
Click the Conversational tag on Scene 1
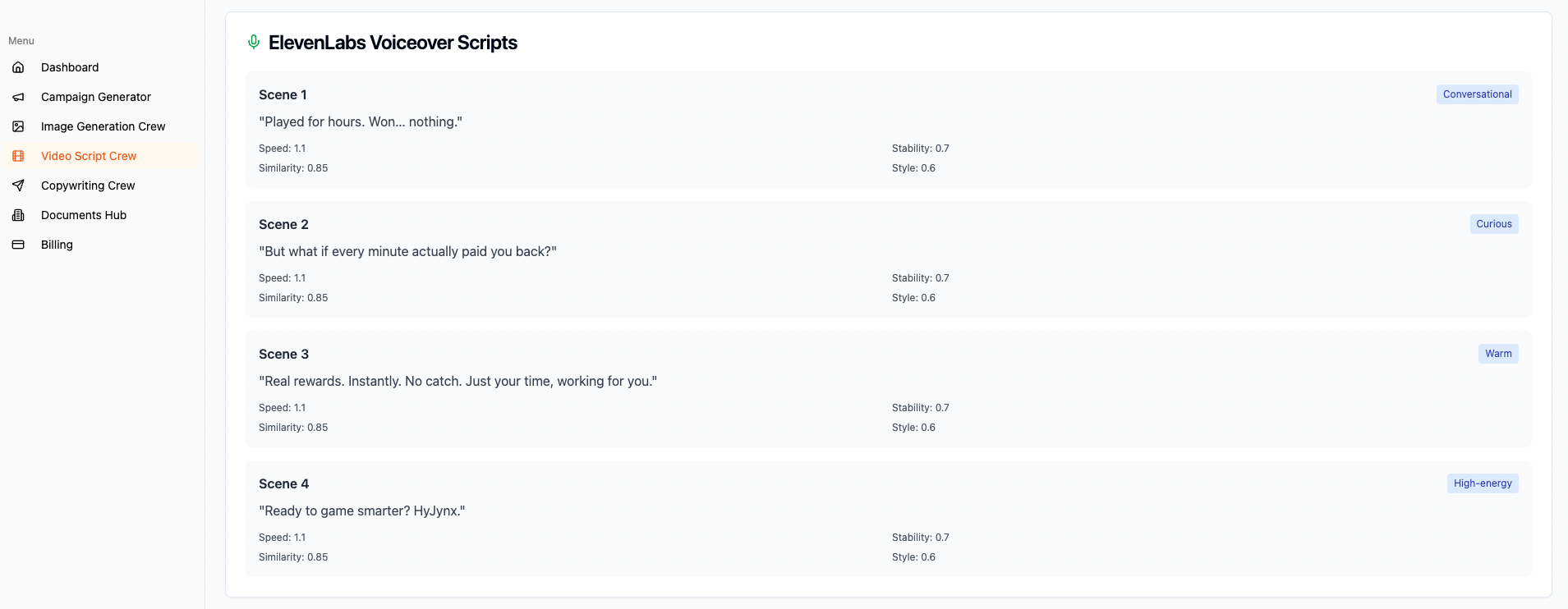[1477, 94]
